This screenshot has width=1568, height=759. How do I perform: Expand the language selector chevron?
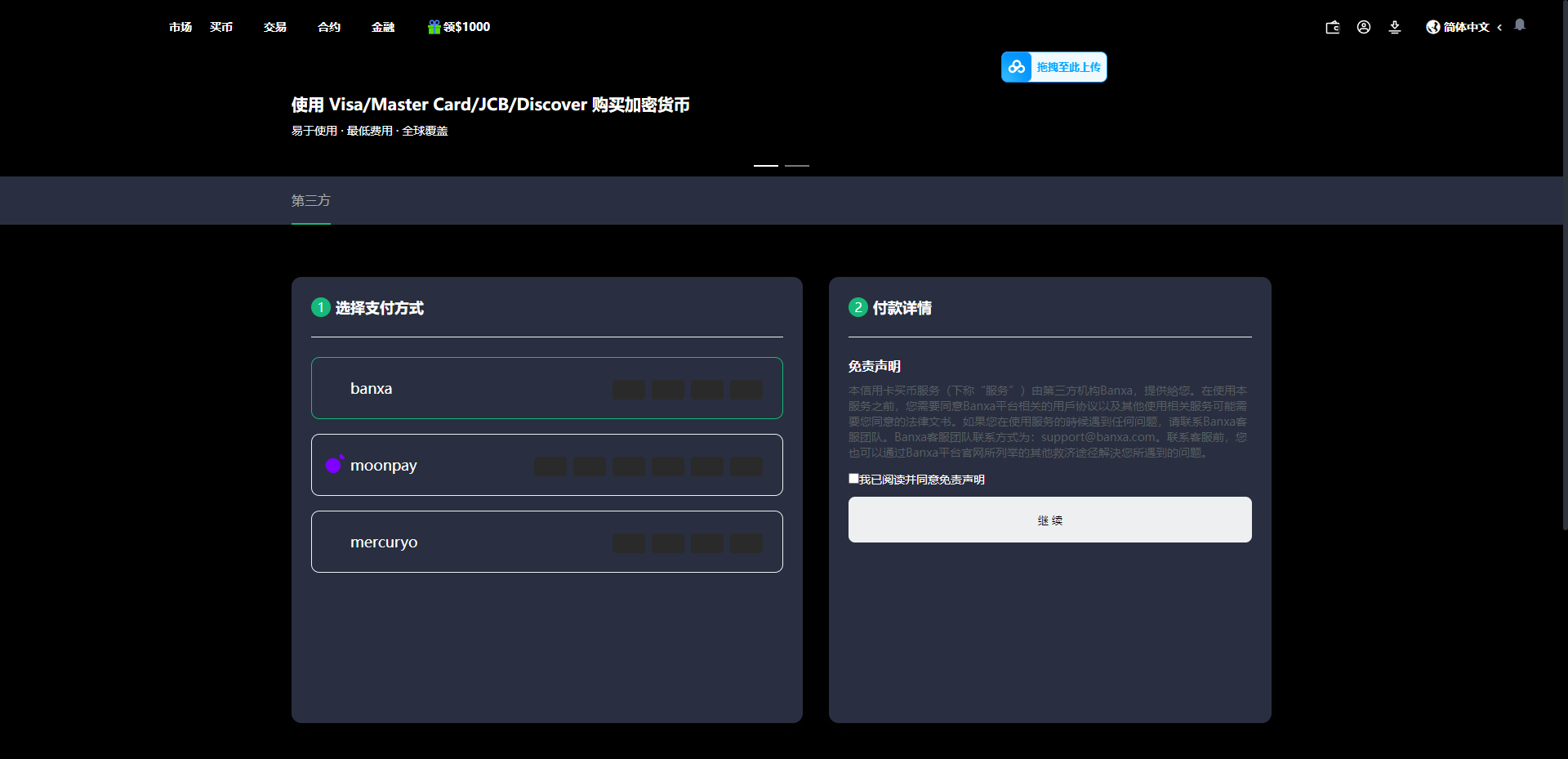tap(1499, 27)
